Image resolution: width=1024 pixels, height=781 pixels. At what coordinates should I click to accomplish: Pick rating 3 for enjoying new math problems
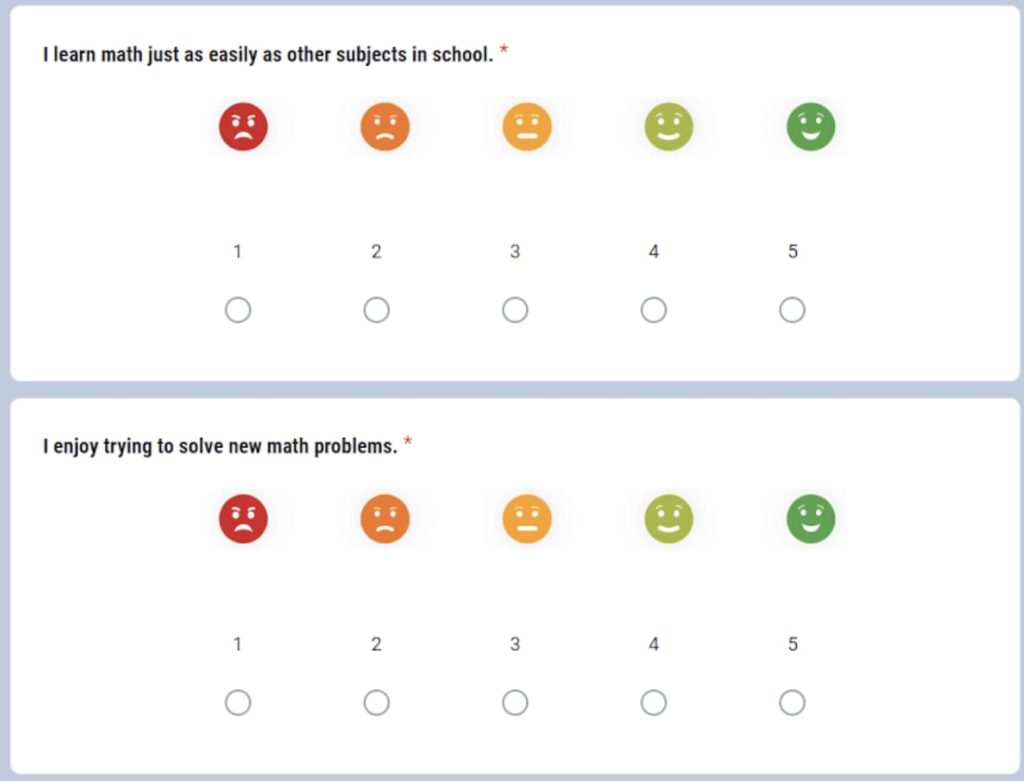coord(515,703)
